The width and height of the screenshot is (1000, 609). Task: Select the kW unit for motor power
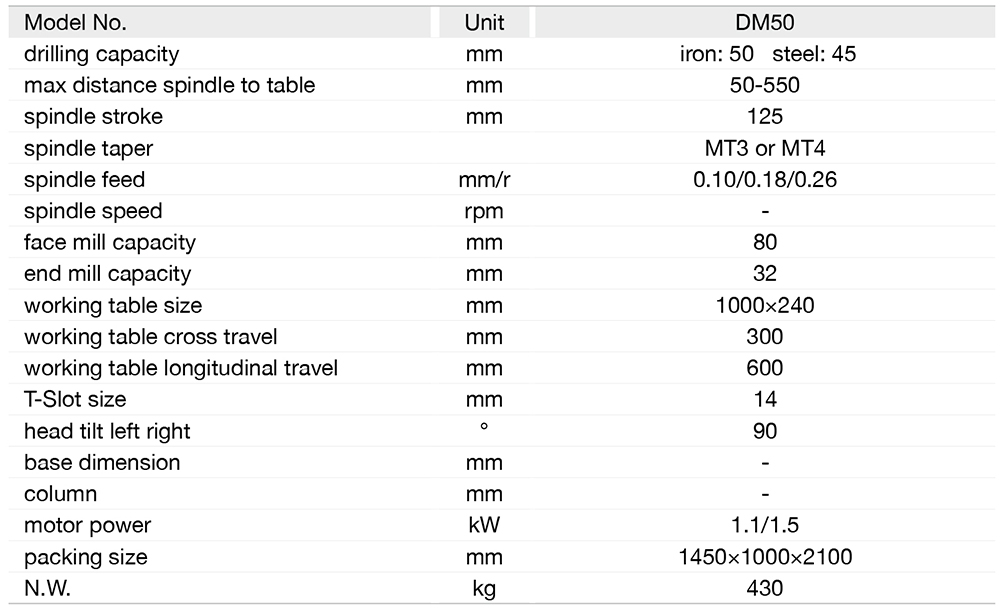pos(484,525)
